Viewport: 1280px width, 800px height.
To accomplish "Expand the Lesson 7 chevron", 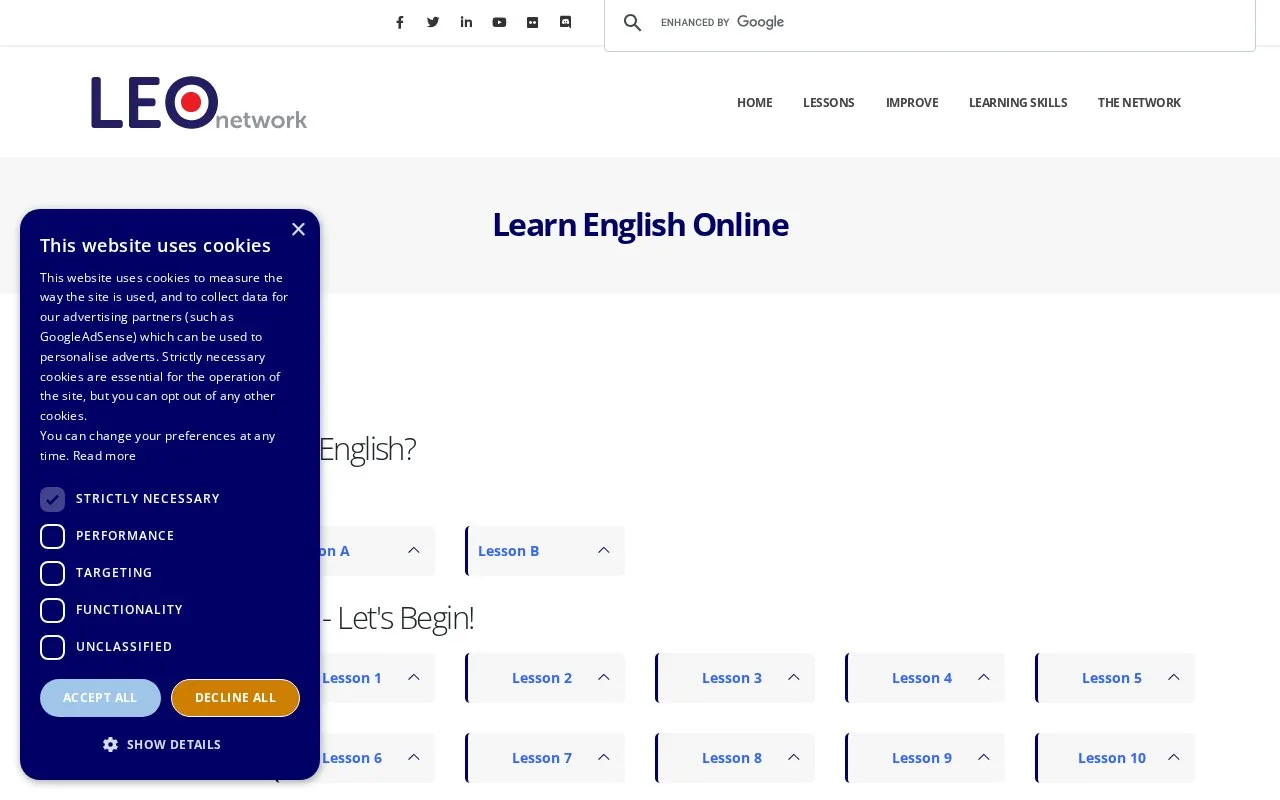I will 604,757.
